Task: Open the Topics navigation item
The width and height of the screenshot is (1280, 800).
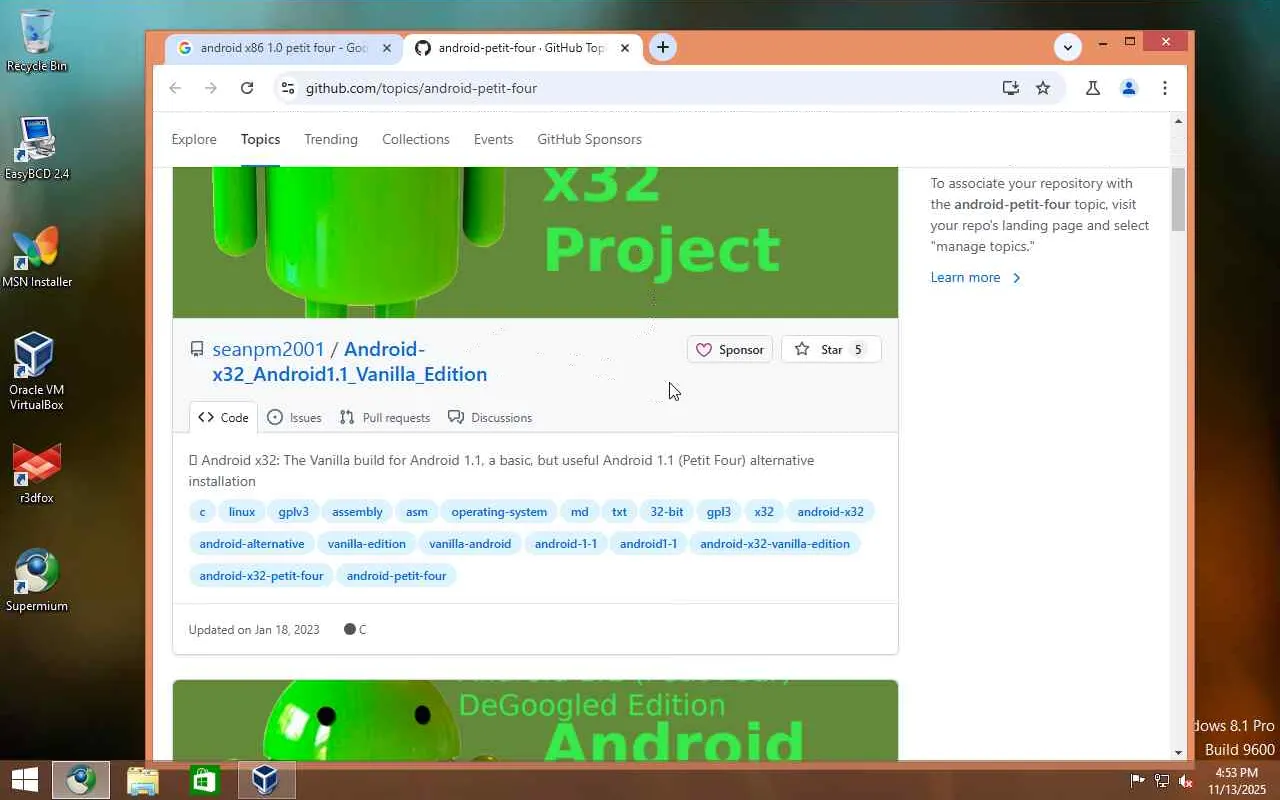Action: tap(260, 139)
